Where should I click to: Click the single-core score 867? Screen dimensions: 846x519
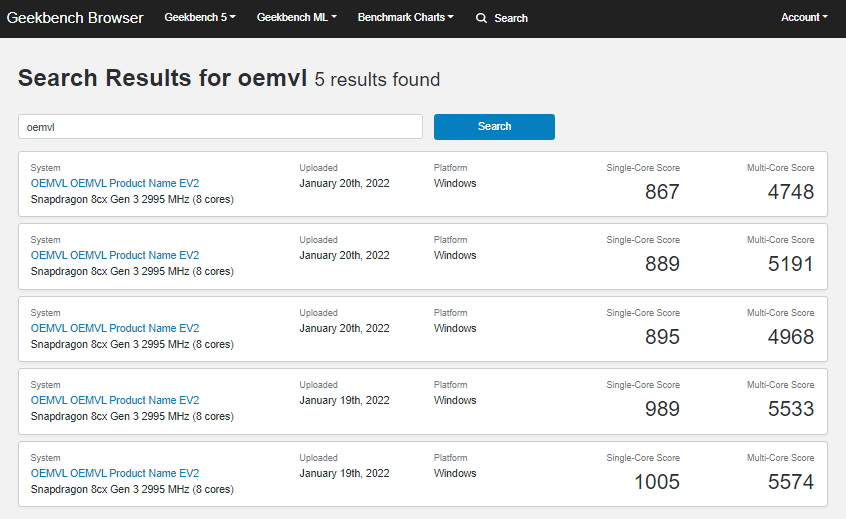click(x=662, y=192)
